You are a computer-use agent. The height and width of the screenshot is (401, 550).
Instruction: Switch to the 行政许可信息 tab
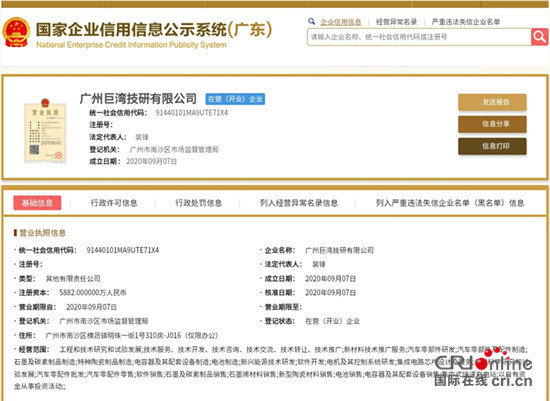coord(114,203)
